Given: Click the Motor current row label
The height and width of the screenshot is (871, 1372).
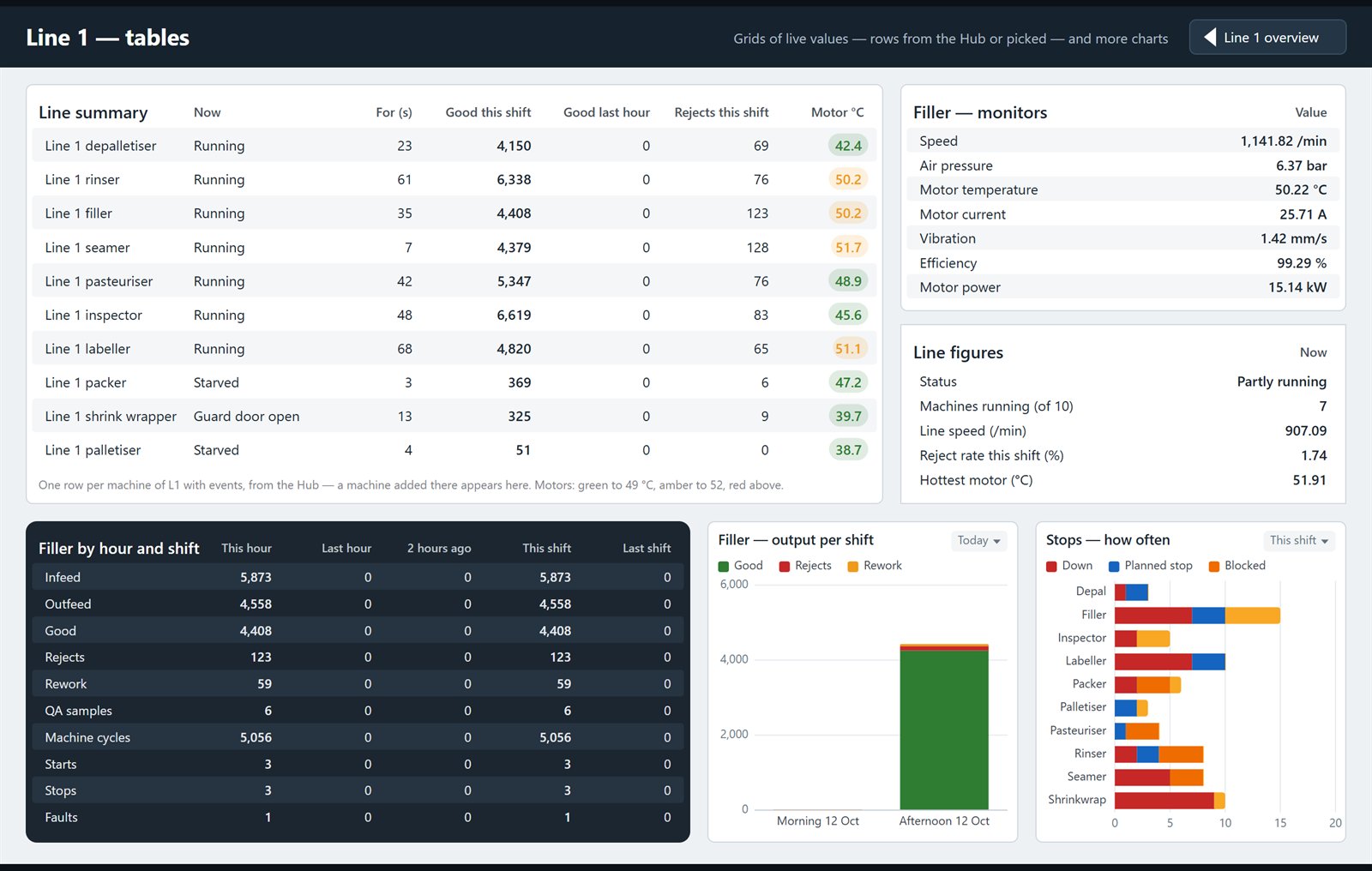Looking at the screenshot, I should [x=962, y=214].
